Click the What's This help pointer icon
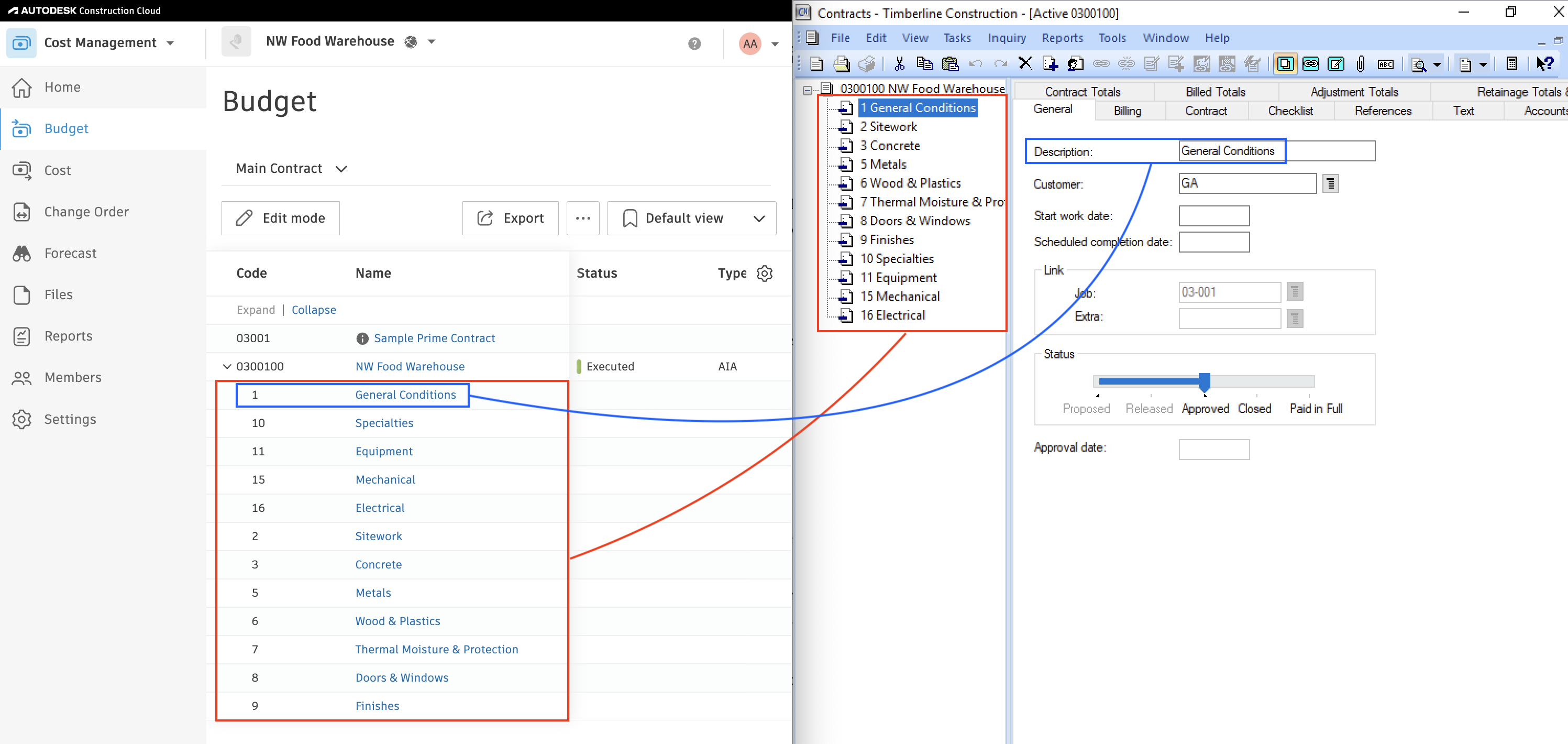1568x744 pixels. (1545, 64)
